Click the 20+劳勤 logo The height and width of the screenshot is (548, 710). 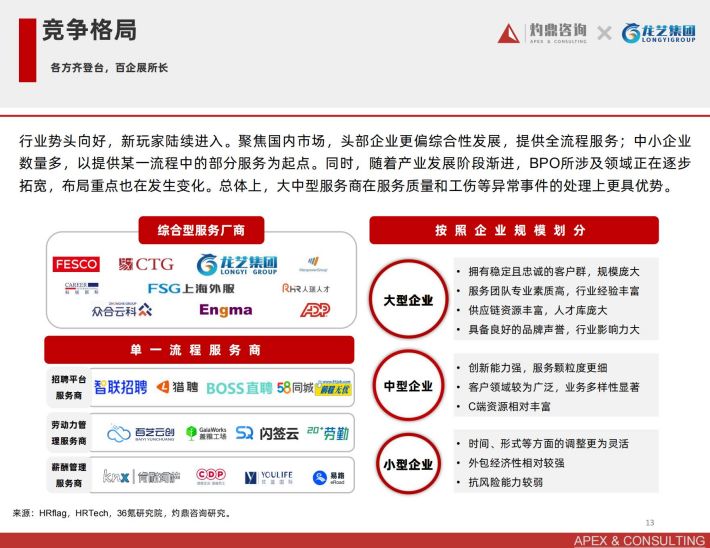328,433
